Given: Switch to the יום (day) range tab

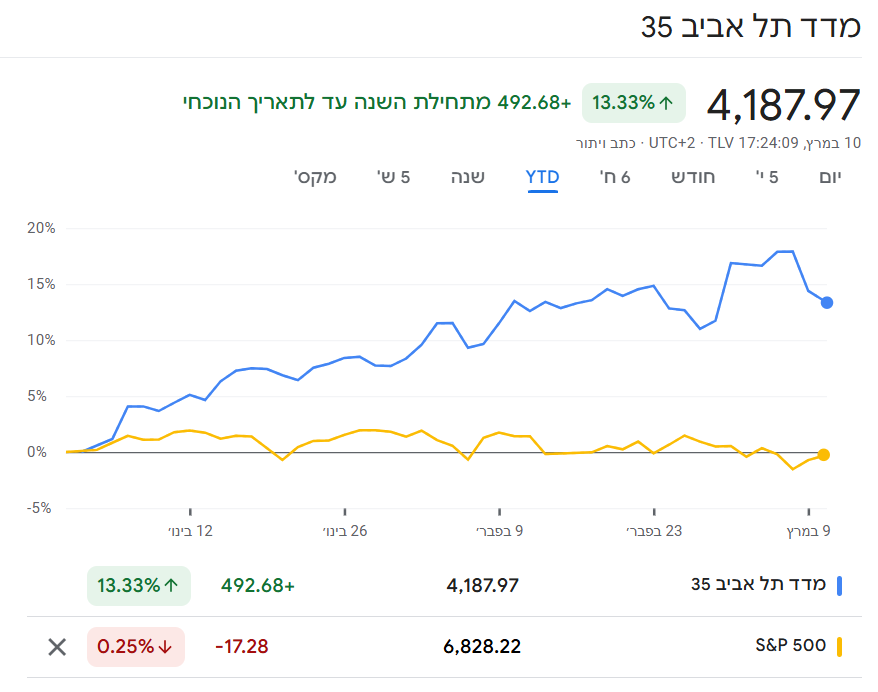Looking at the screenshot, I should tap(830, 178).
